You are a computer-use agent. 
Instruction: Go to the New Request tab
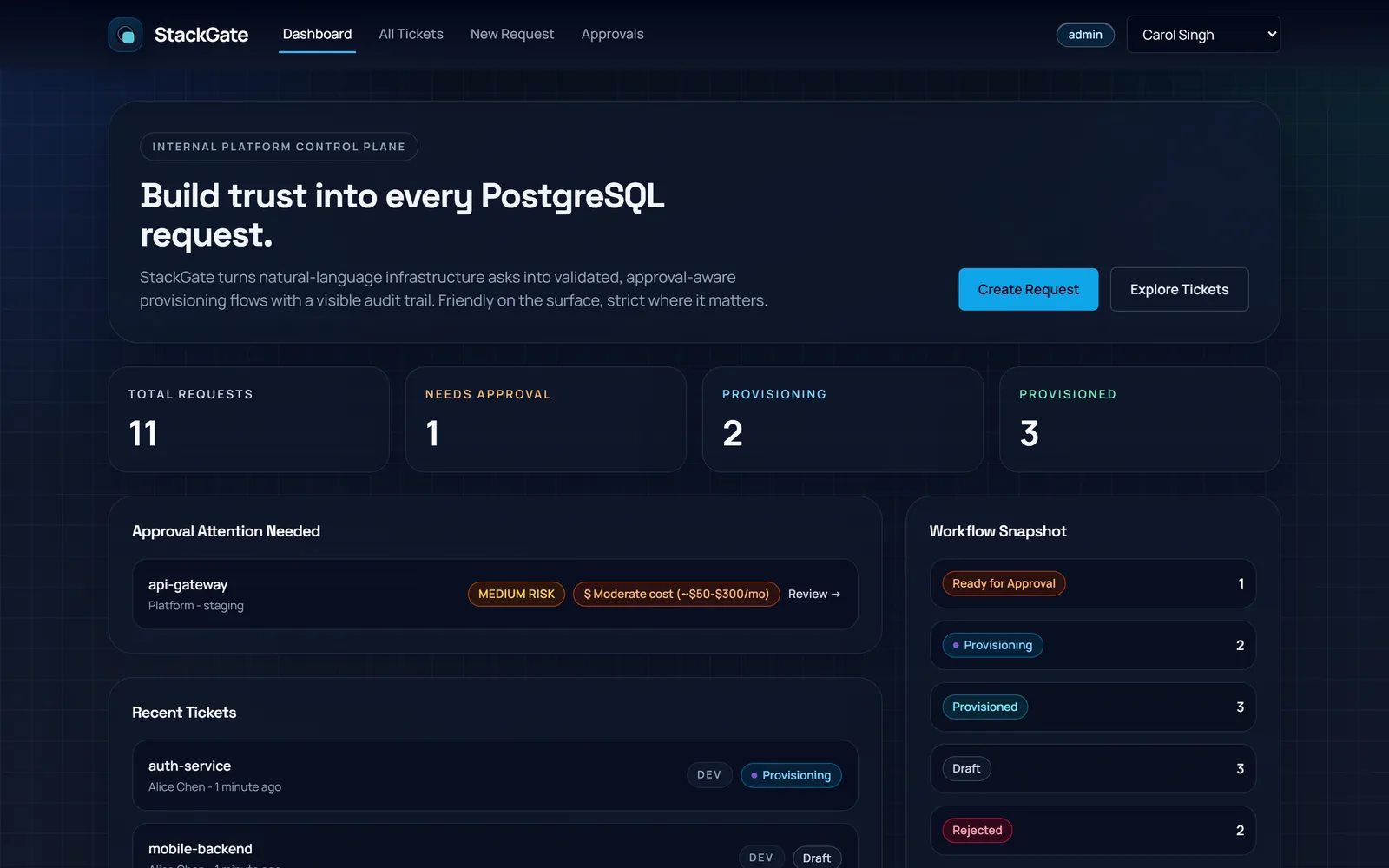coord(512,34)
